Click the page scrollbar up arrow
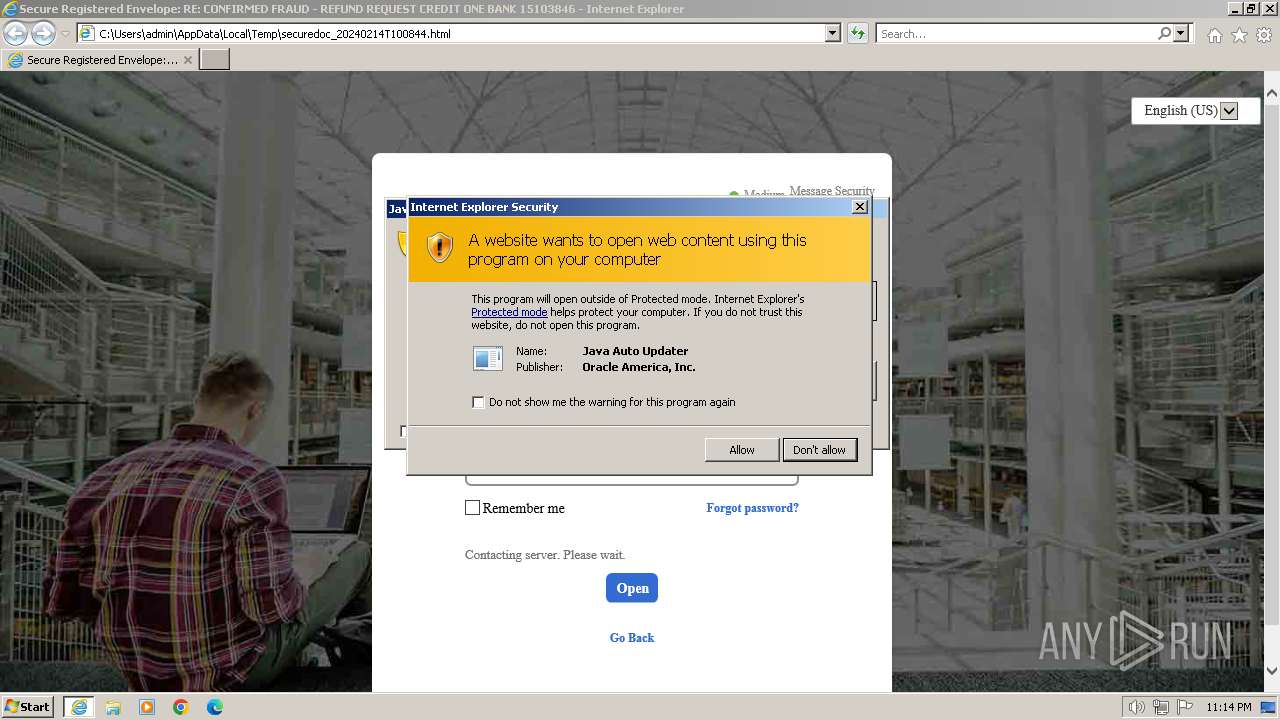The image size is (1280, 720). (x=1272, y=94)
